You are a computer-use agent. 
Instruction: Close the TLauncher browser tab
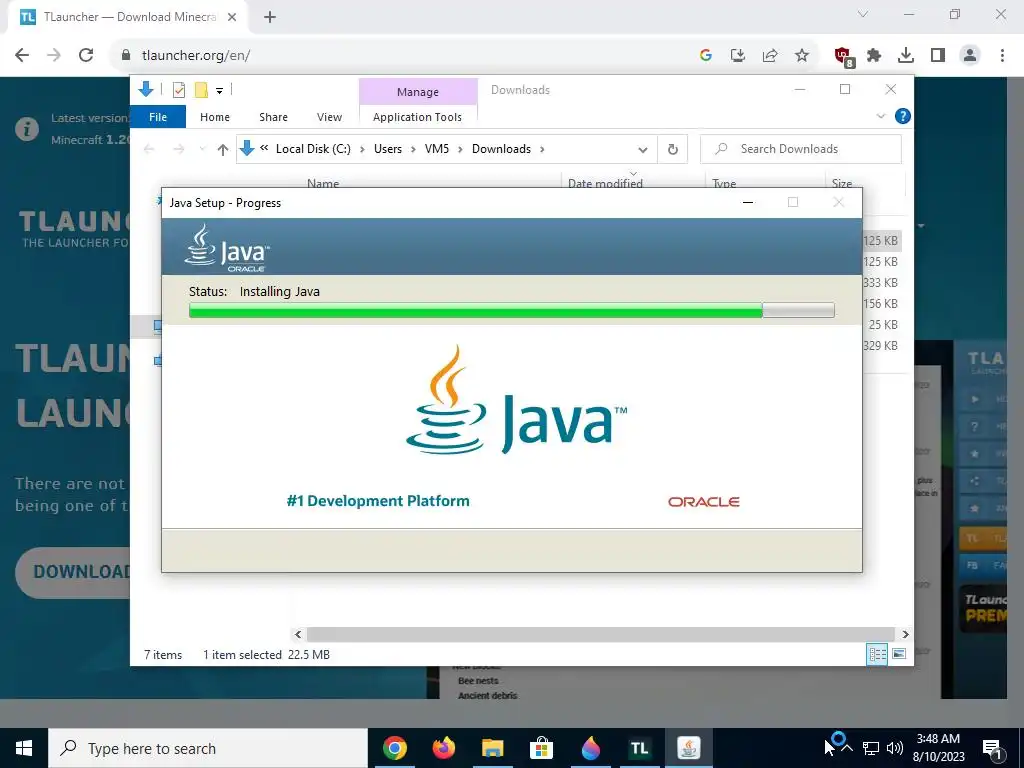point(232,18)
